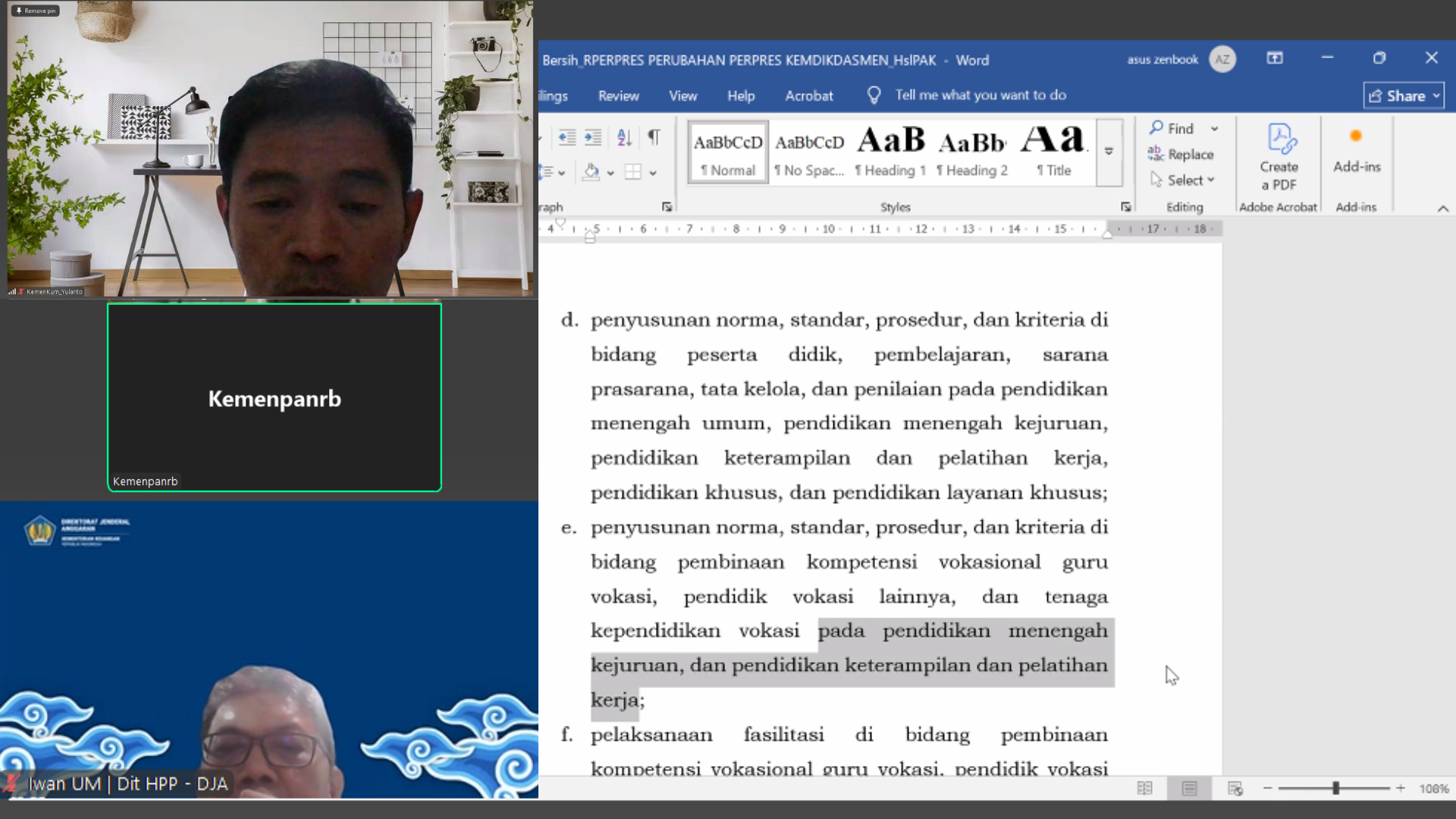Apply the Normal style
1456x819 pixels.
click(x=728, y=153)
